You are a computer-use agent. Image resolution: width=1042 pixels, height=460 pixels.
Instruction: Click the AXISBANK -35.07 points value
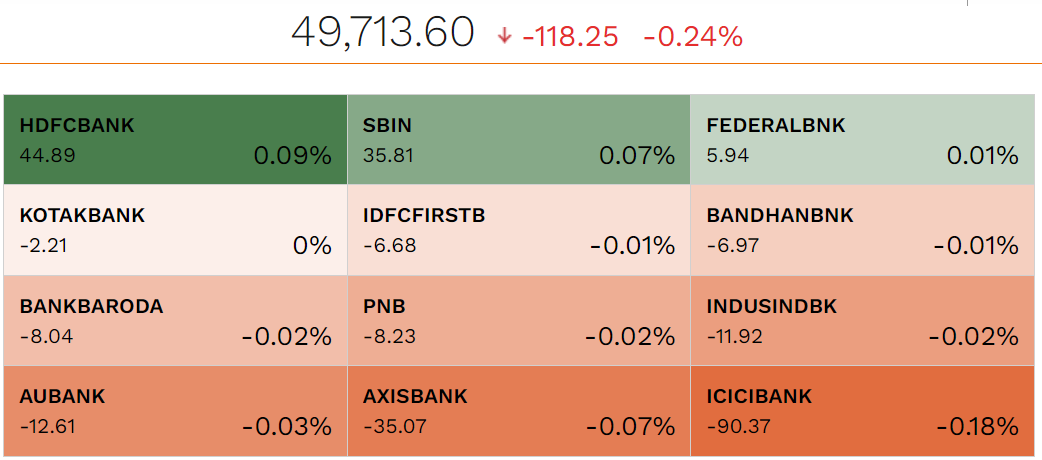coord(395,427)
